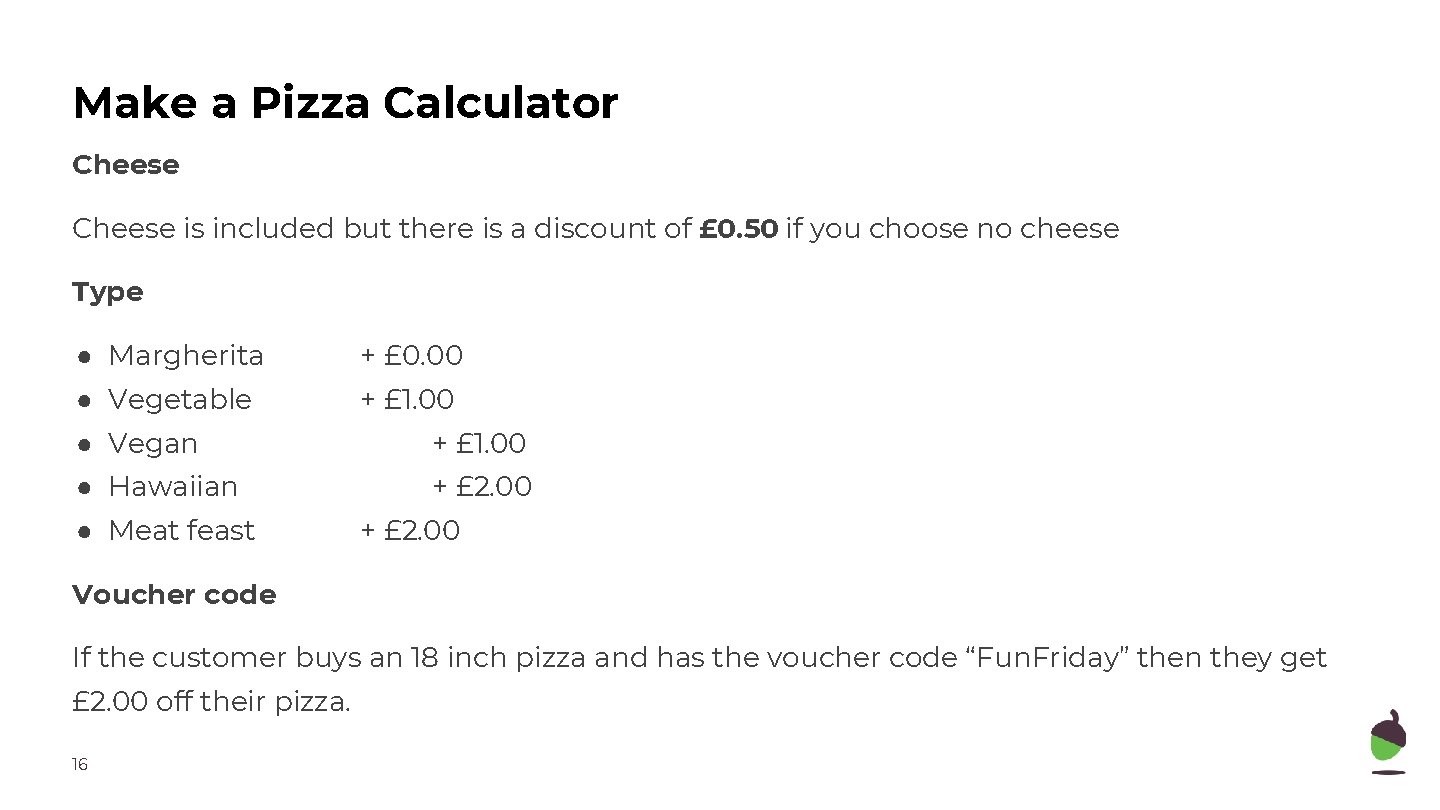This screenshot has height=810, width=1440.
Task: Click the £2.00 off their pizza text
Action: 212,702
